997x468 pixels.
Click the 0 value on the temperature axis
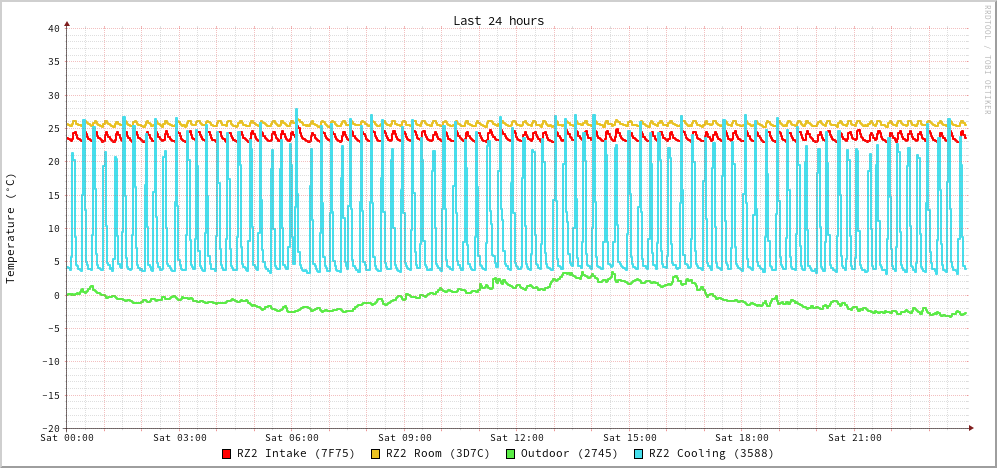point(57,295)
